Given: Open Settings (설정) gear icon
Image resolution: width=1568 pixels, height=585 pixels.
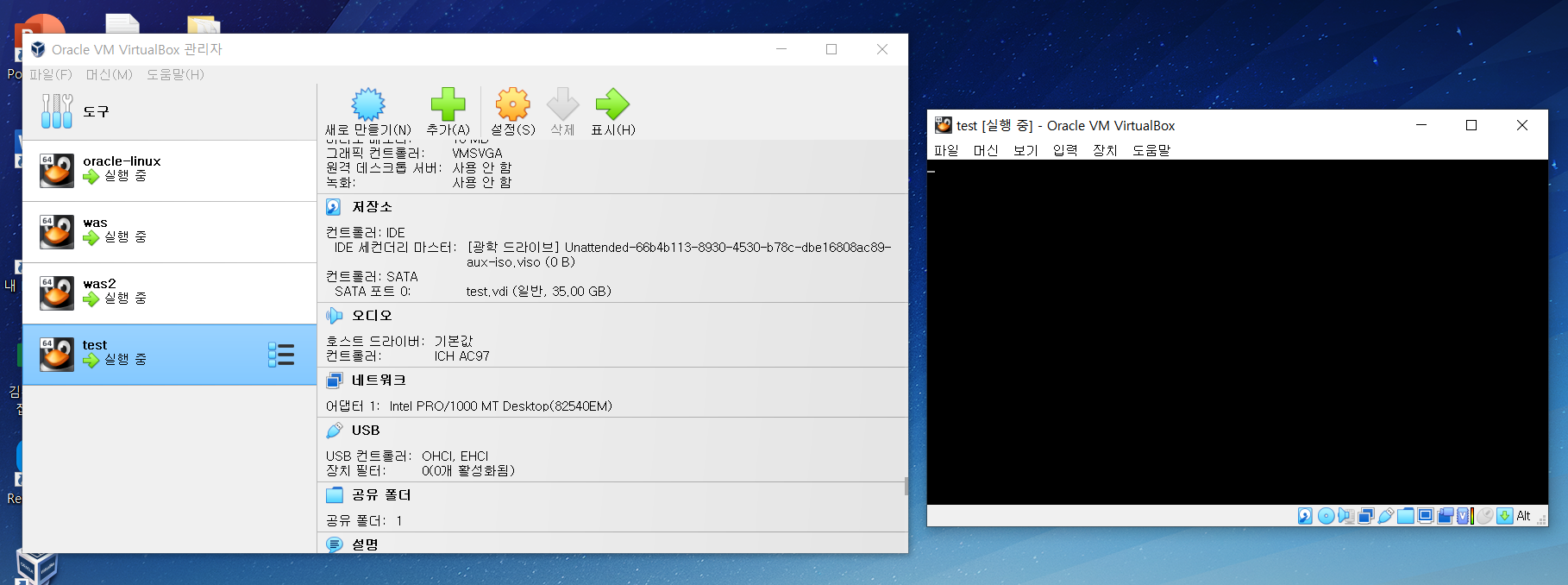Looking at the screenshot, I should pyautogui.click(x=512, y=104).
